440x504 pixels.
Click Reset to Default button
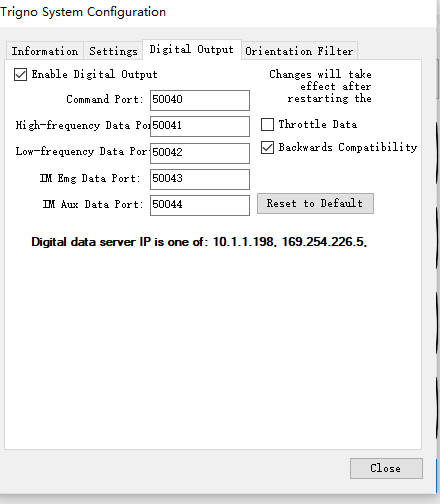point(315,203)
